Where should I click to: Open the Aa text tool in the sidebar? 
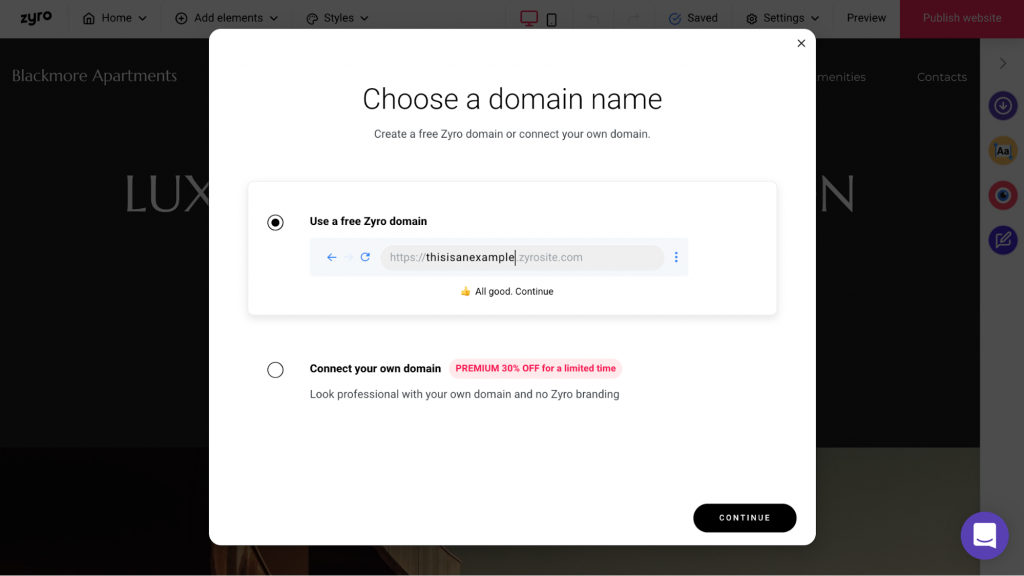pyautogui.click(x=1002, y=151)
